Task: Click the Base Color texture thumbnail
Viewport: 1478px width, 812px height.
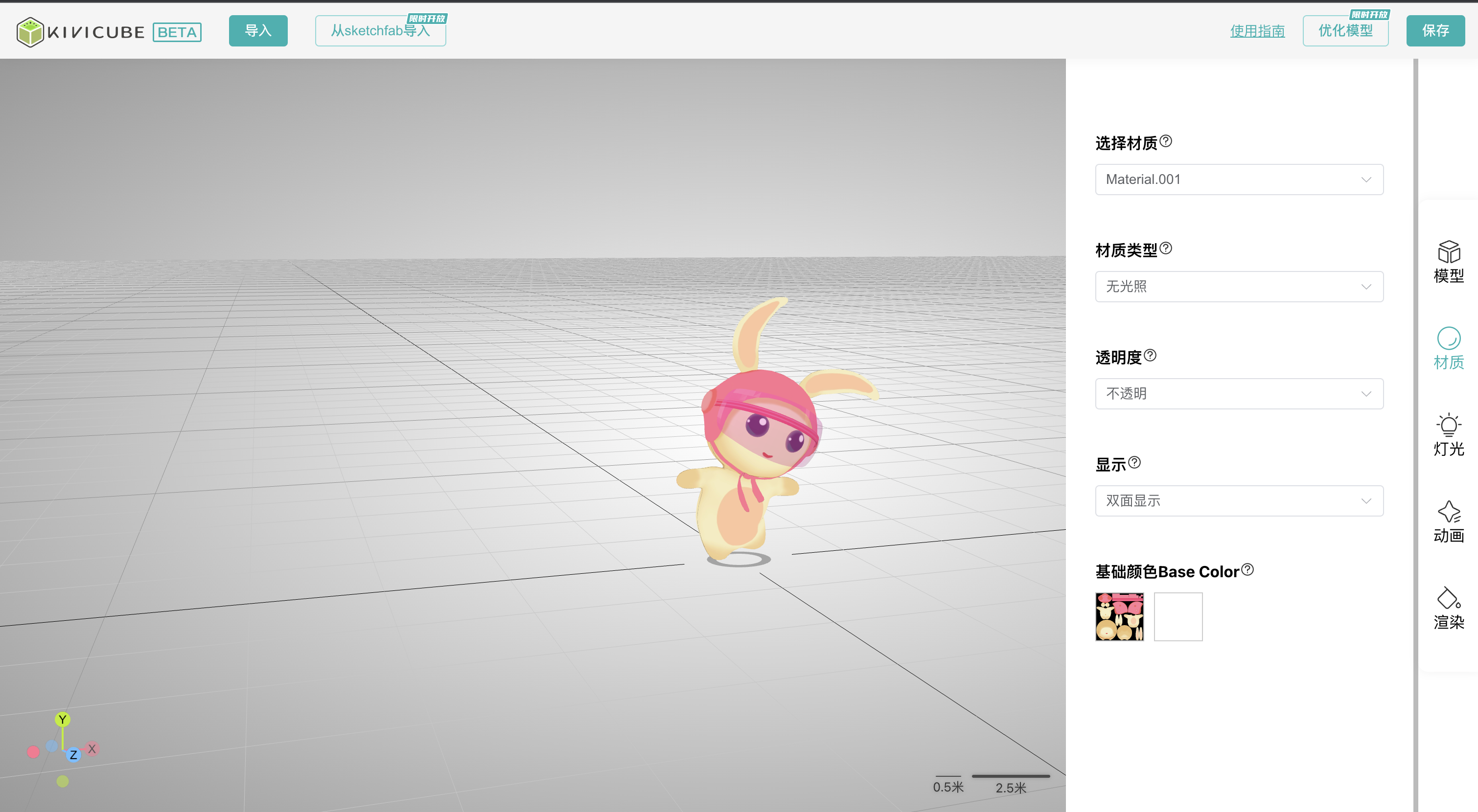Action: coord(1119,617)
